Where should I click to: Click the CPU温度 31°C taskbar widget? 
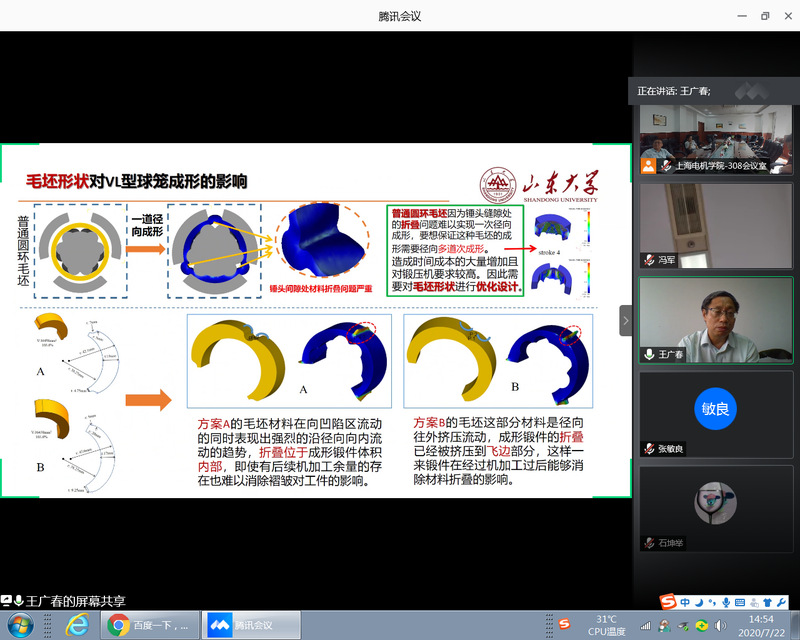pos(607,625)
